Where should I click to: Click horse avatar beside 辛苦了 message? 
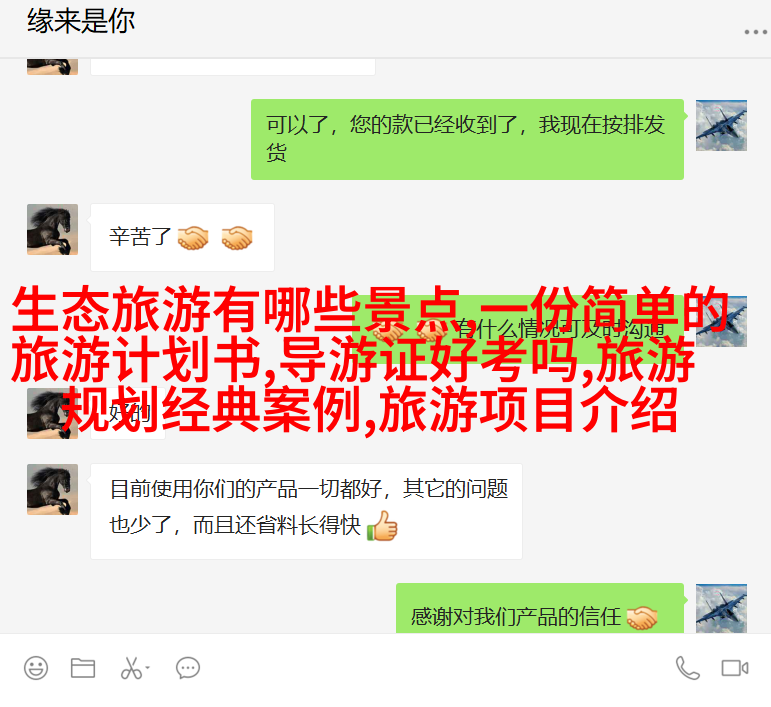tap(52, 229)
